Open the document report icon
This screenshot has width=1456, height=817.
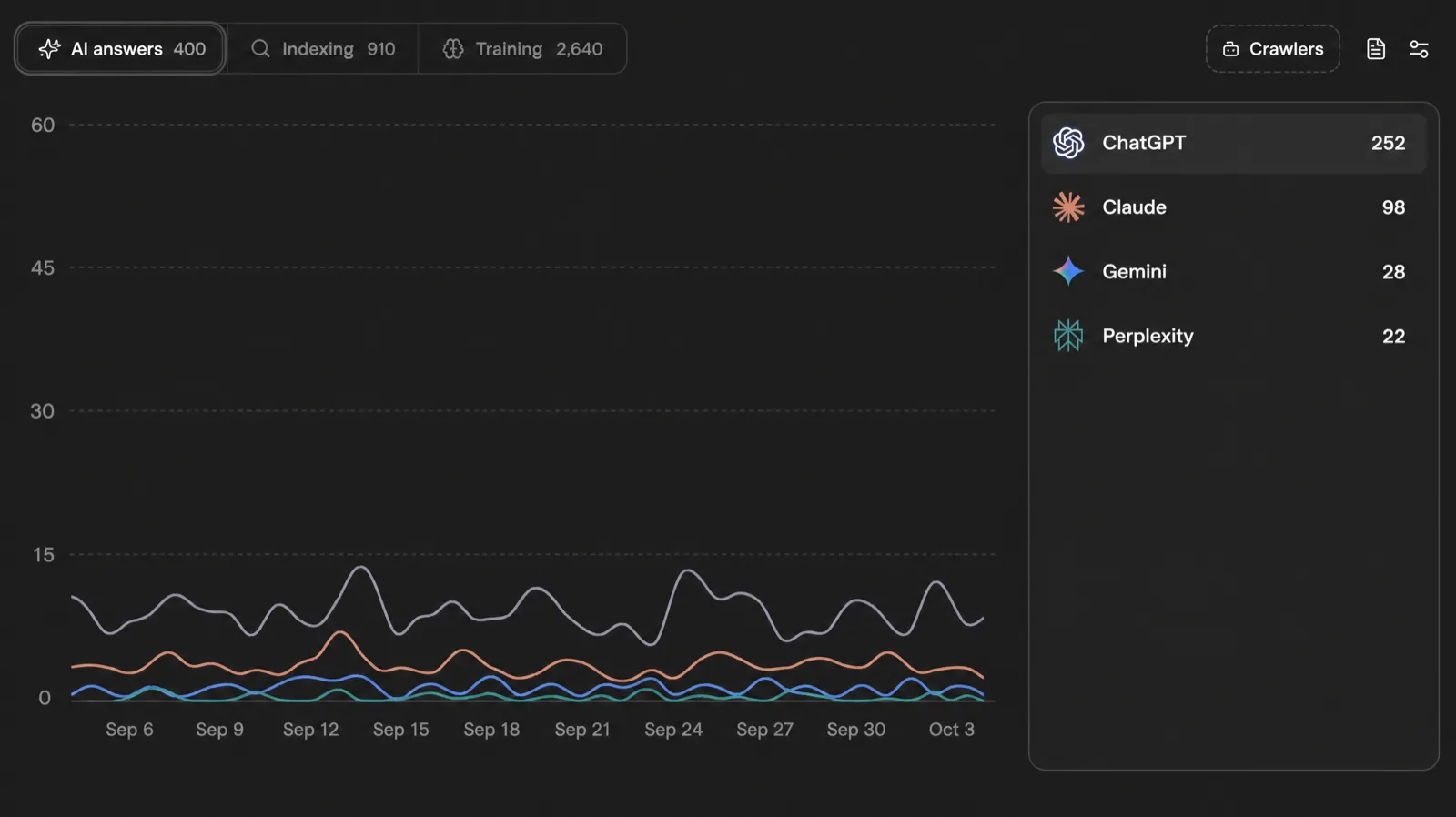pyautogui.click(x=1376, y=49)
